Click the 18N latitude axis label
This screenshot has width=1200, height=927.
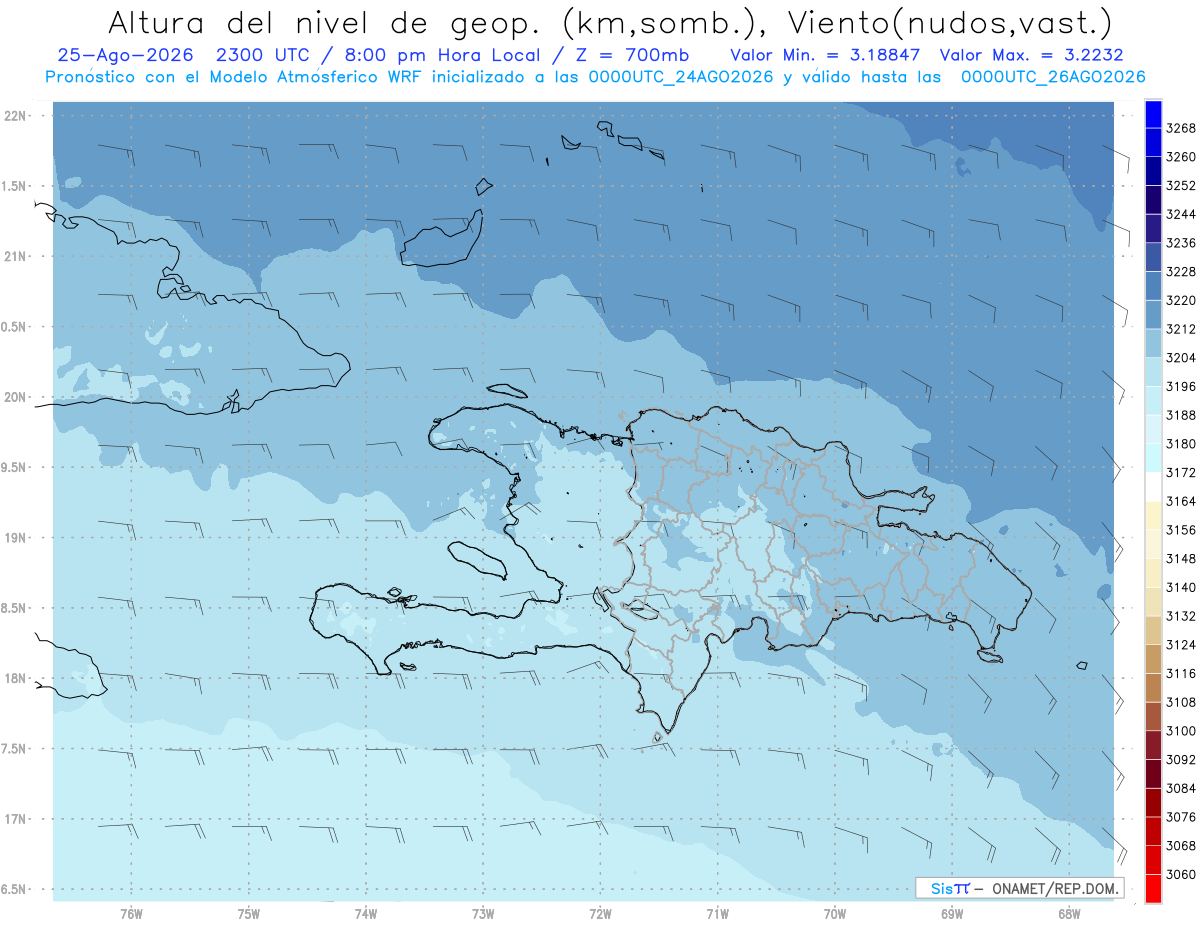[x=16, y=678]
